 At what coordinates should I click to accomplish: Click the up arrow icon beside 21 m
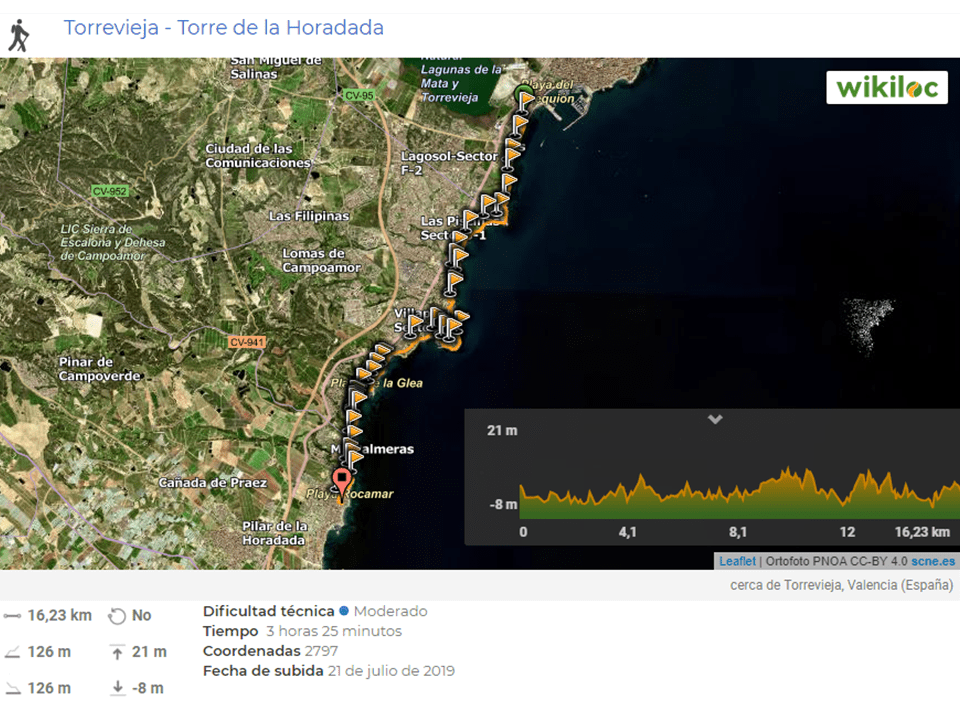[117, 653]
